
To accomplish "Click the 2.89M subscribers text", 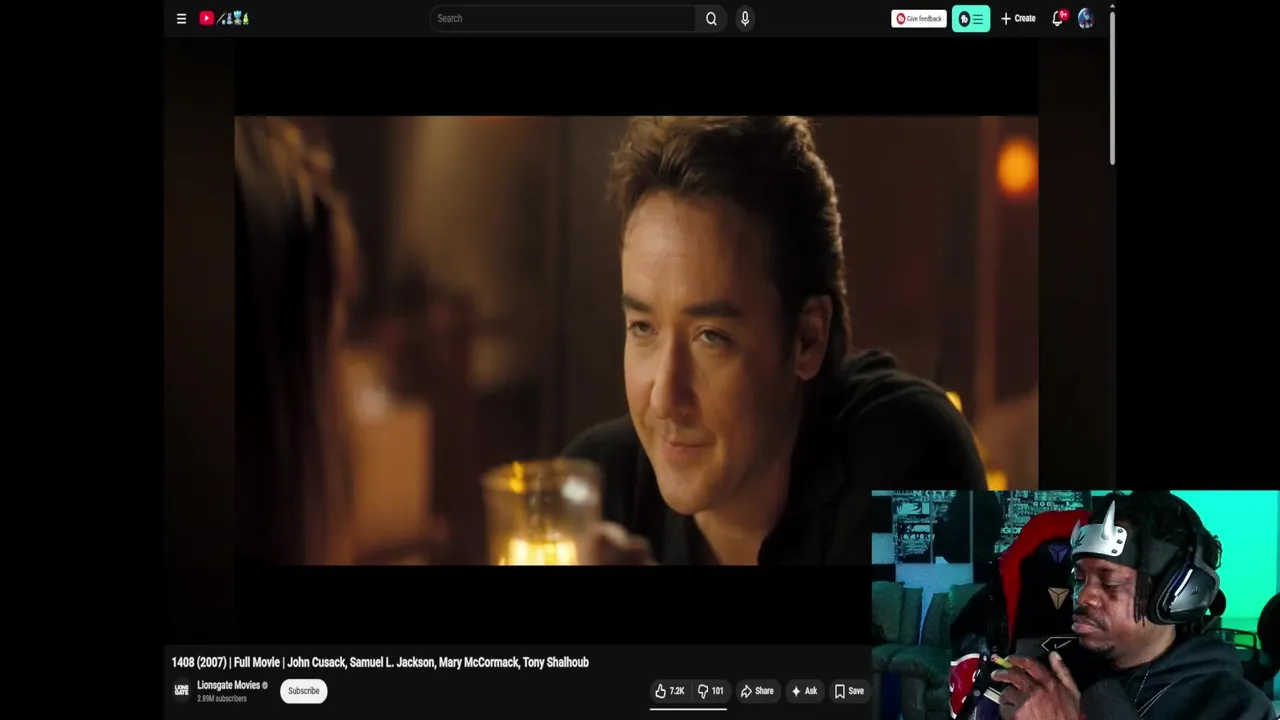I will tap(222, 698).
